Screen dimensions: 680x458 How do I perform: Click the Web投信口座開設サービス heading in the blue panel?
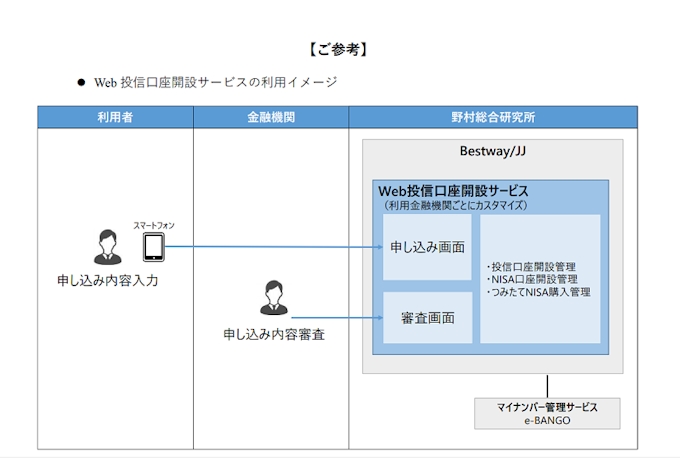pos(453,191)
